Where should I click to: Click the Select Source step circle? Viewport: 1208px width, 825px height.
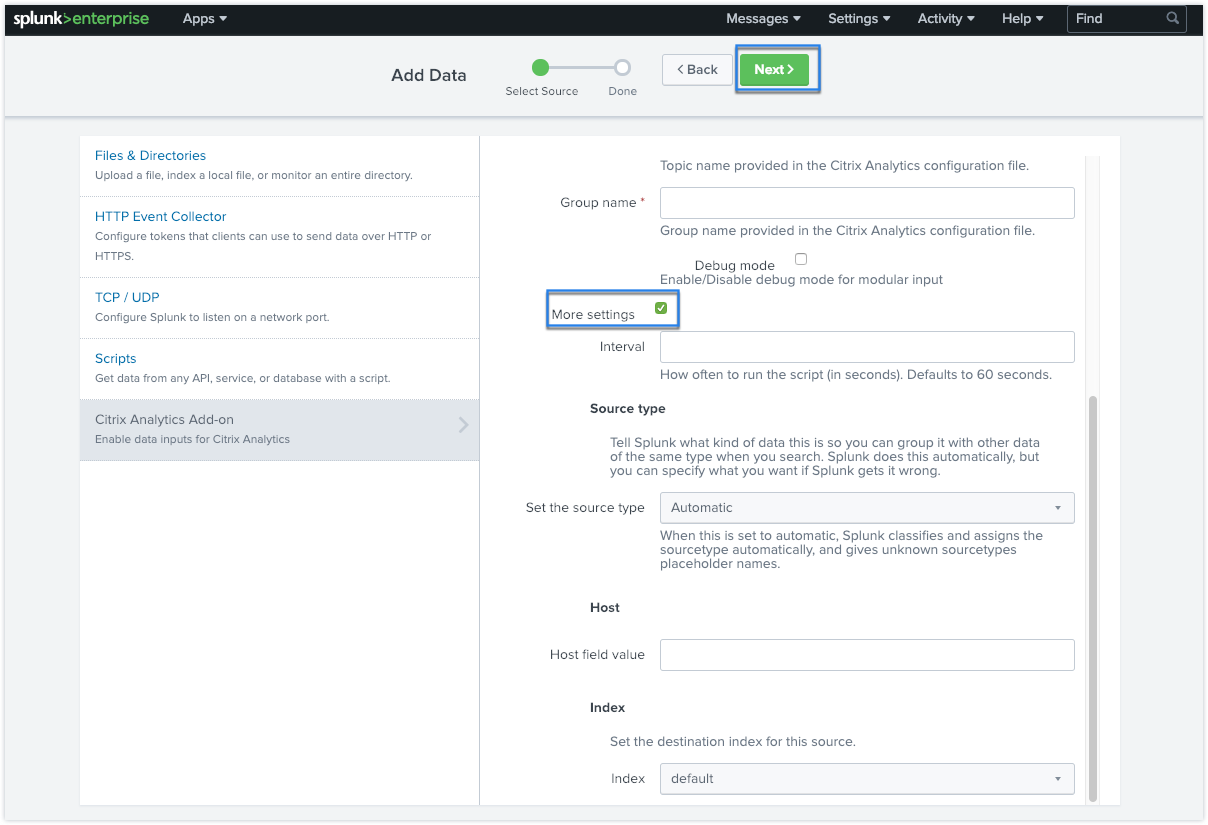541,68
